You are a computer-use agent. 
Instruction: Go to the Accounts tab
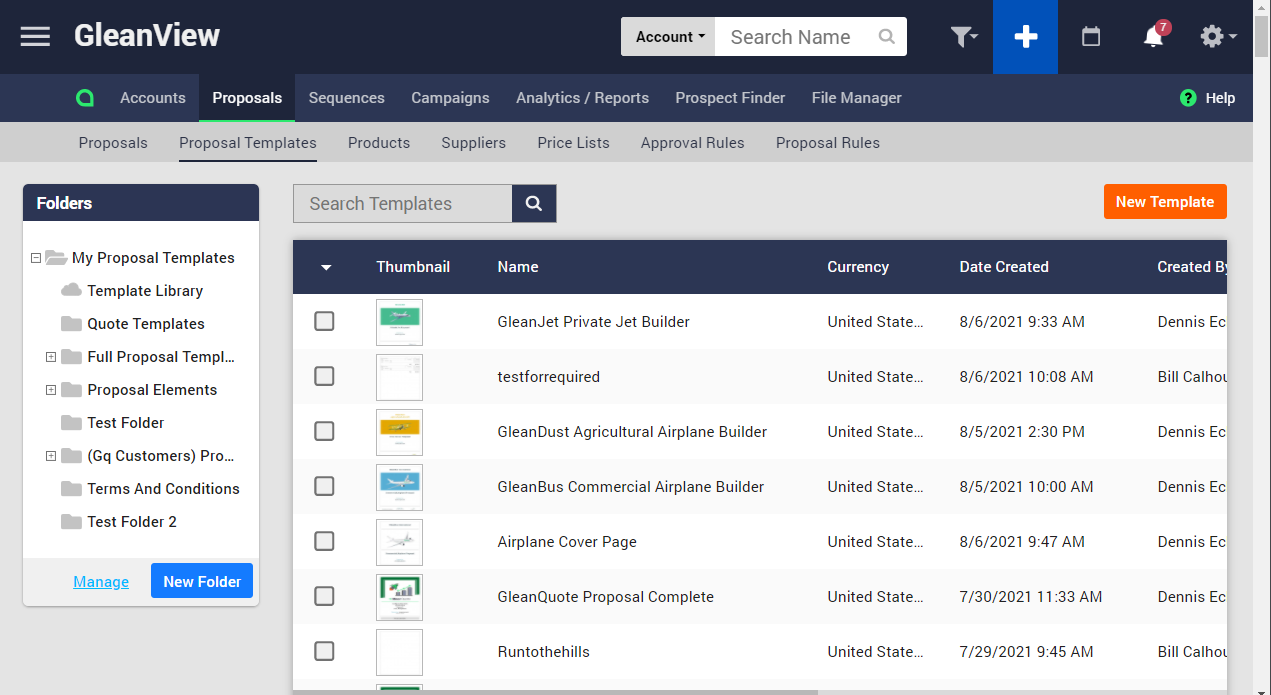tap(153, 98)
